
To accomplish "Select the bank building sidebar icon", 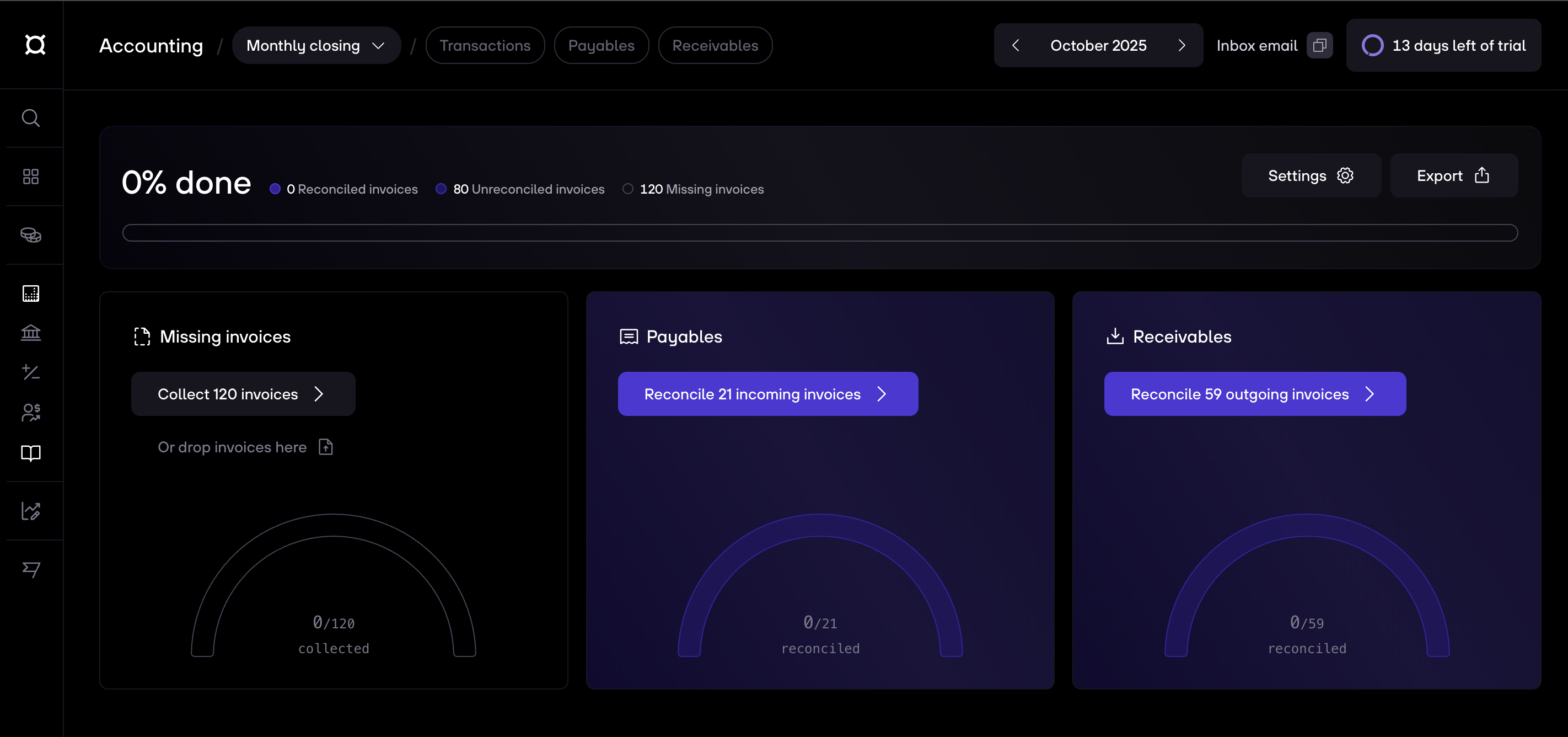I will pos(31,333).
